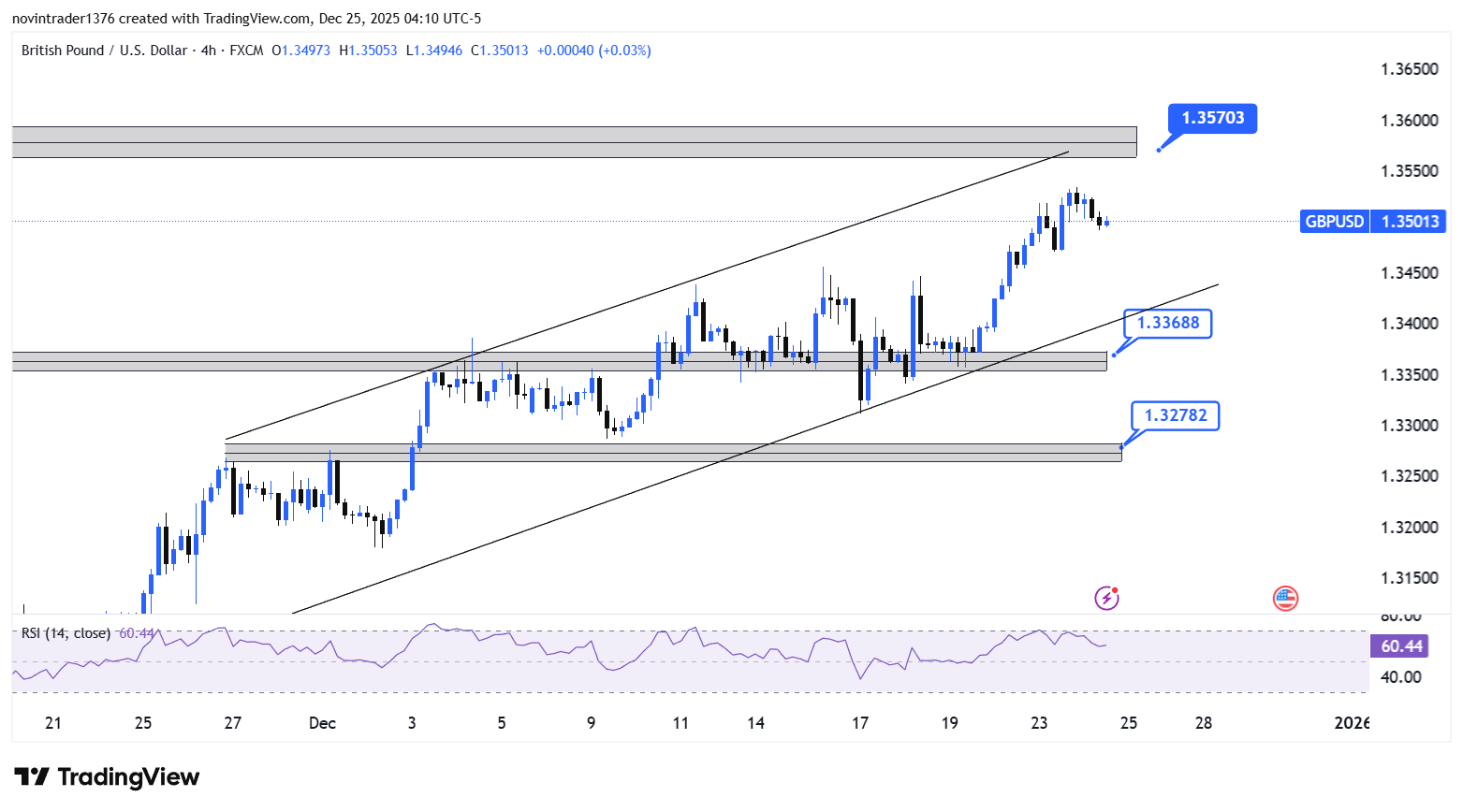Select the 1.33688 price callout label
The width and height of the screenshot is (1463, 812).
click(x=1167, y=324)
